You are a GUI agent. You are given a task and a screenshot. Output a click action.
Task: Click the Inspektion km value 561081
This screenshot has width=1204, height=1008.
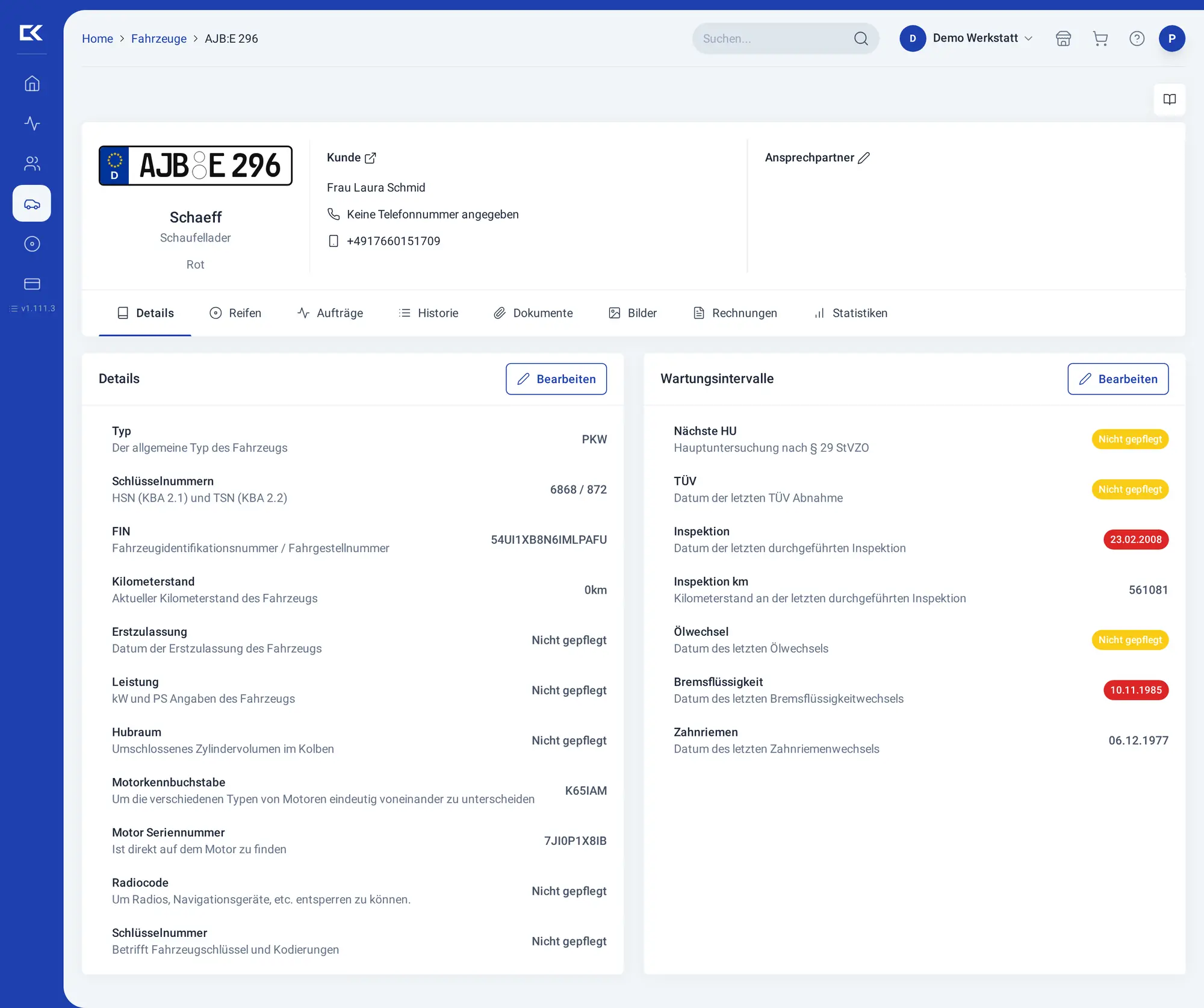[1148, 590]
